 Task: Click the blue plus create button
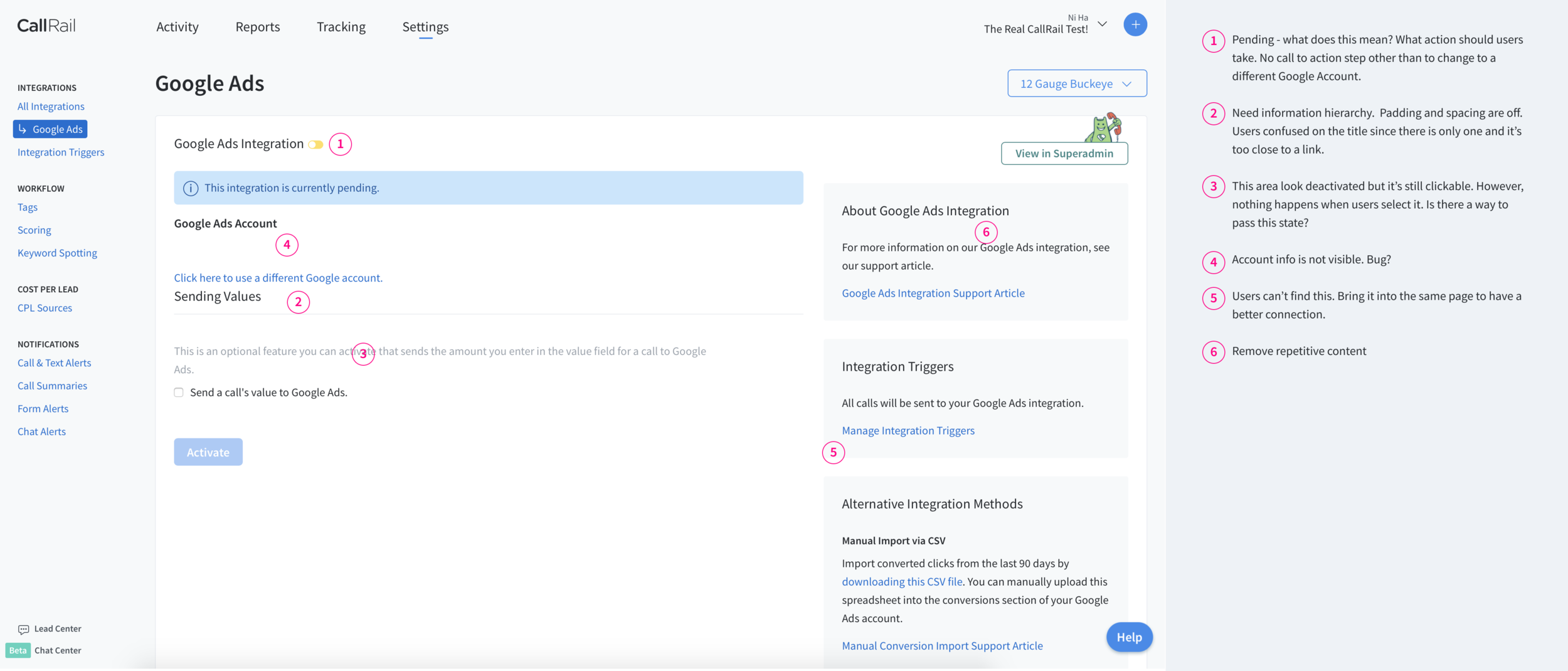(1135, 24)
